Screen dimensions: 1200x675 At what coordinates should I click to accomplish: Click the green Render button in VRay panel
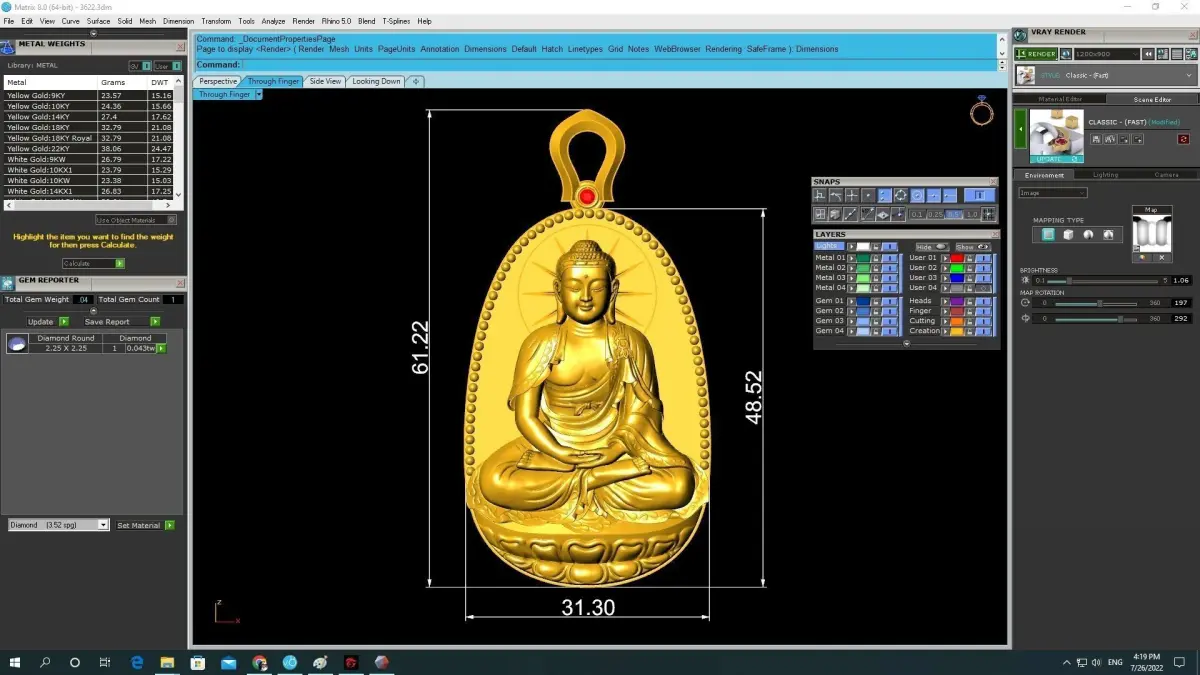pos(1036,54)
